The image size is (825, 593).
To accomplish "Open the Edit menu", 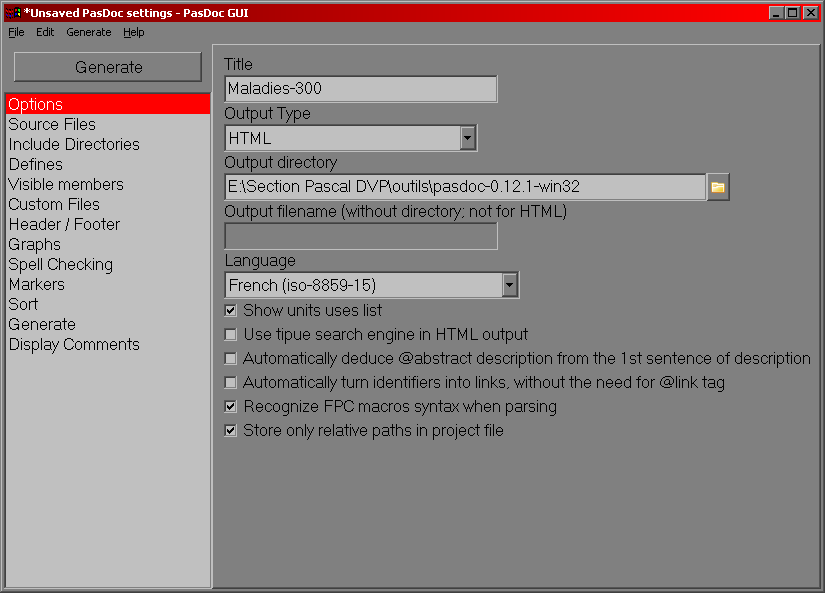I will click(x=45, y=32).
